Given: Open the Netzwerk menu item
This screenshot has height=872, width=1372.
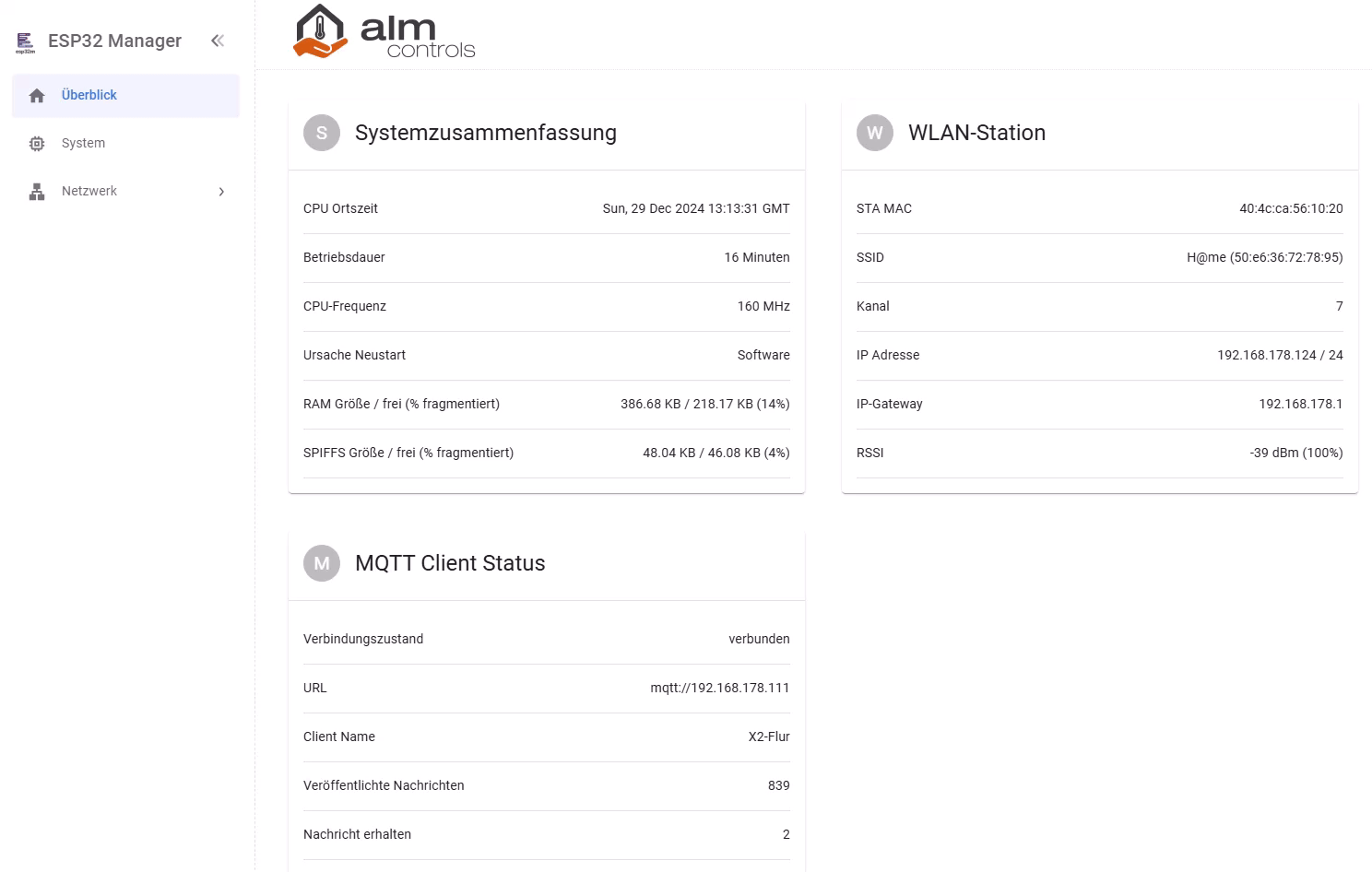Looking at the screenshot, I should click(x=125, y=192).
